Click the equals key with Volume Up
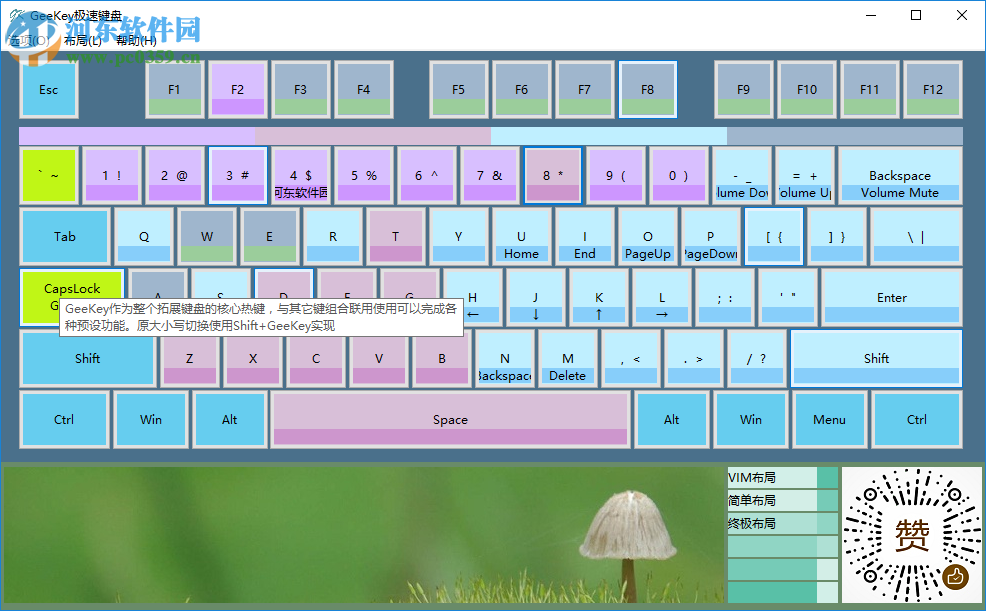This screenshot has width=986, height=611. (805, 175)
